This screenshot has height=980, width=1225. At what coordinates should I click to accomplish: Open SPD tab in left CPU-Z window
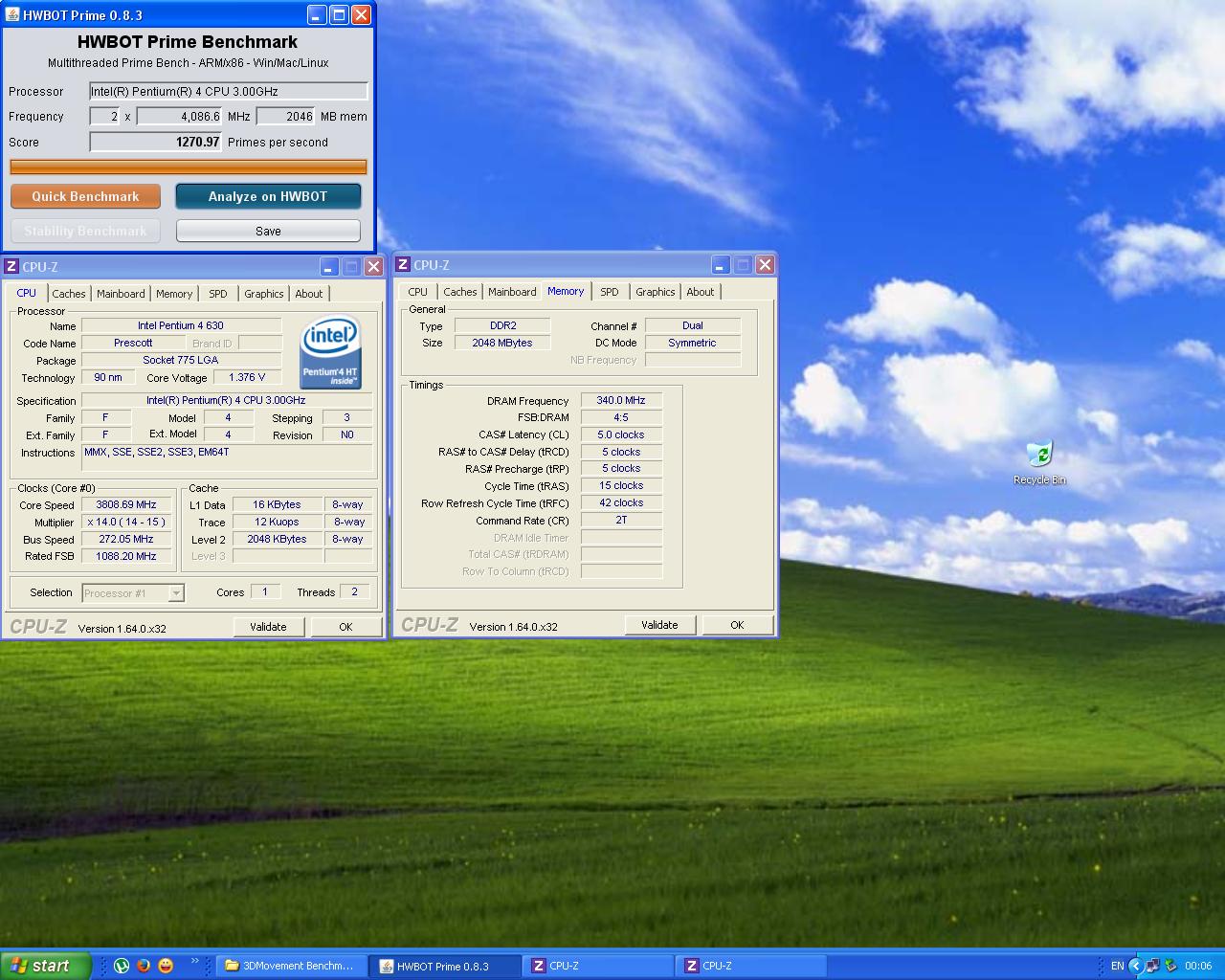tap(218, 294)
